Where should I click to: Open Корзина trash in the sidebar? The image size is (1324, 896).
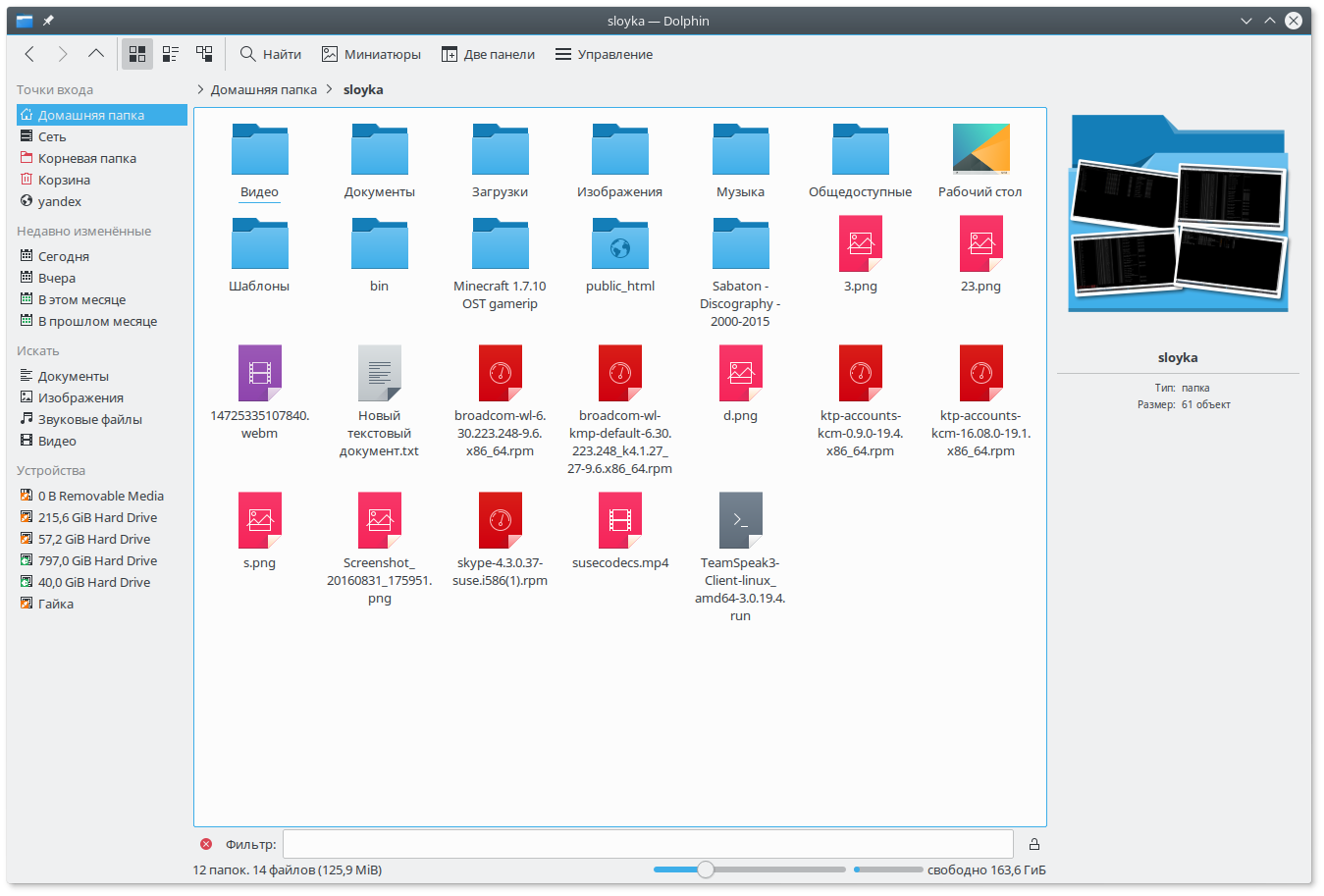click(x=102, y=180)
